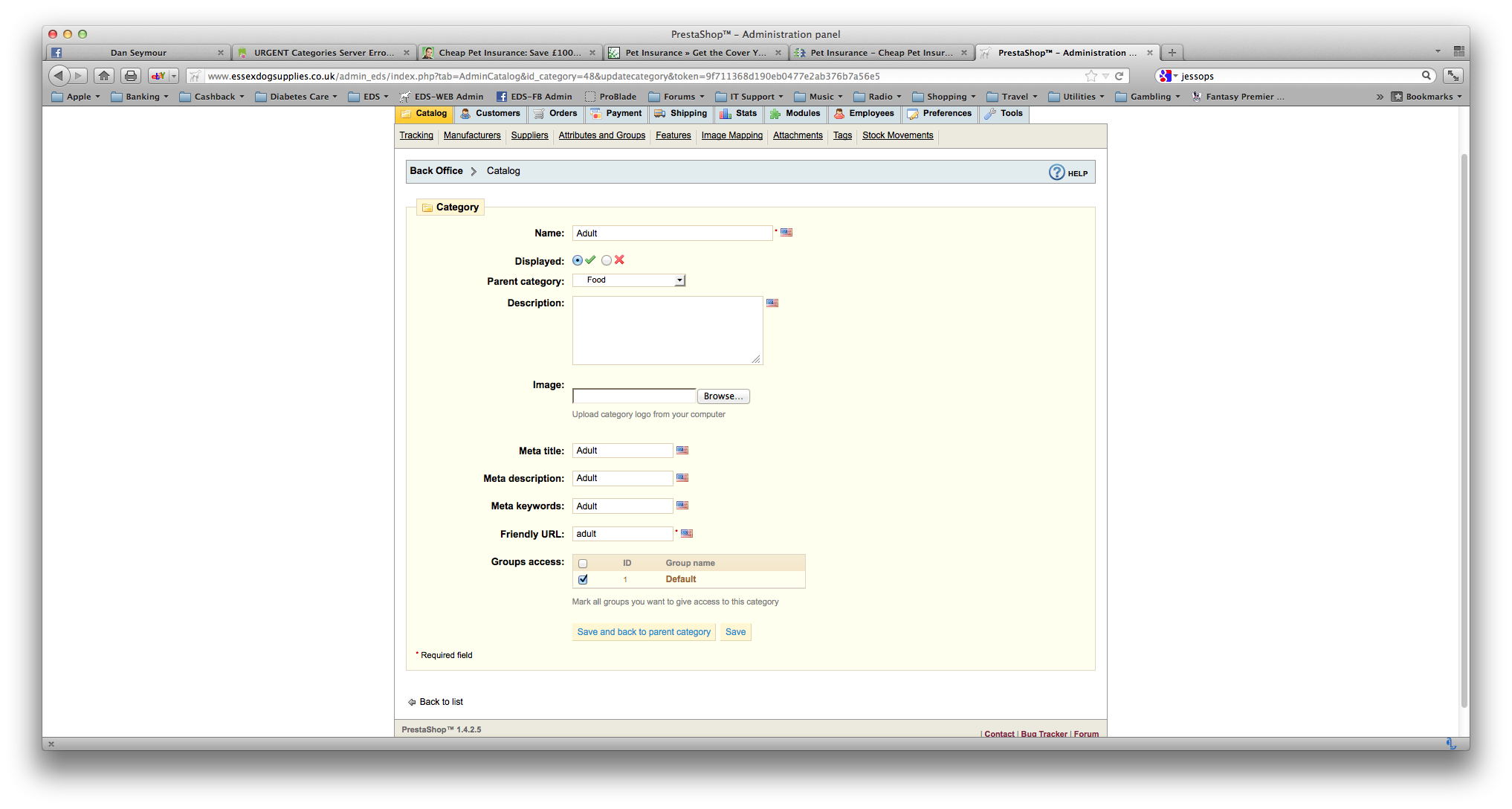Screen dimensions: 1512x809
Task: Bookmark page with the star icon
Action: click(1091, 76)
